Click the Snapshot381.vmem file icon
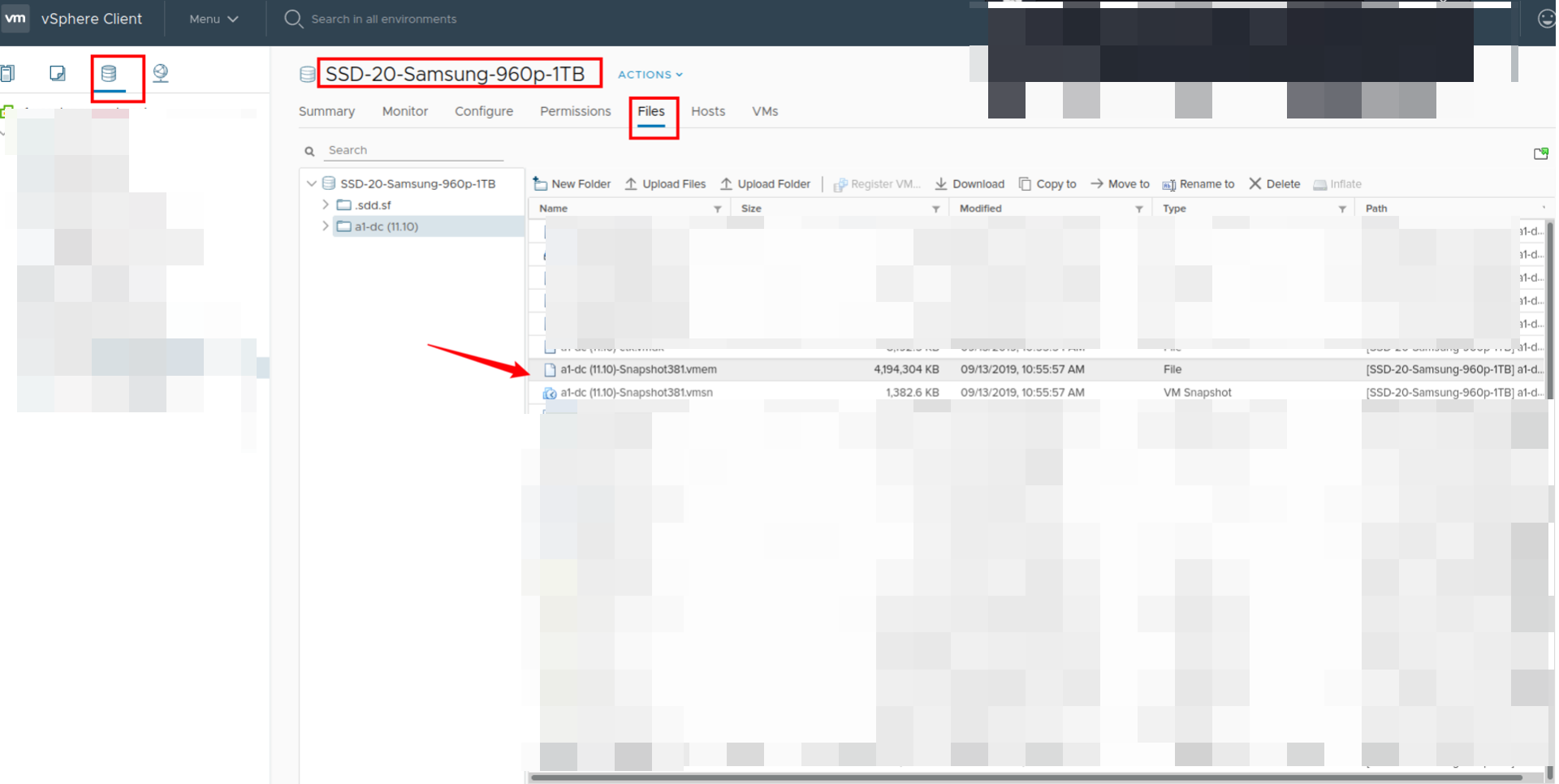The width and height of the screenshot is (1559, 784). pos(550,370)
